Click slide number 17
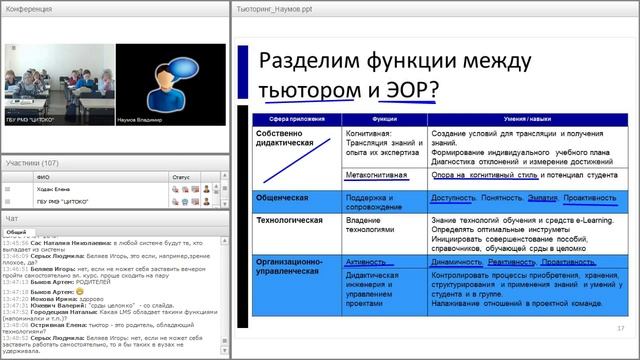Image resolution: width=640 pixels, height=360 pixels. point(620,328)
